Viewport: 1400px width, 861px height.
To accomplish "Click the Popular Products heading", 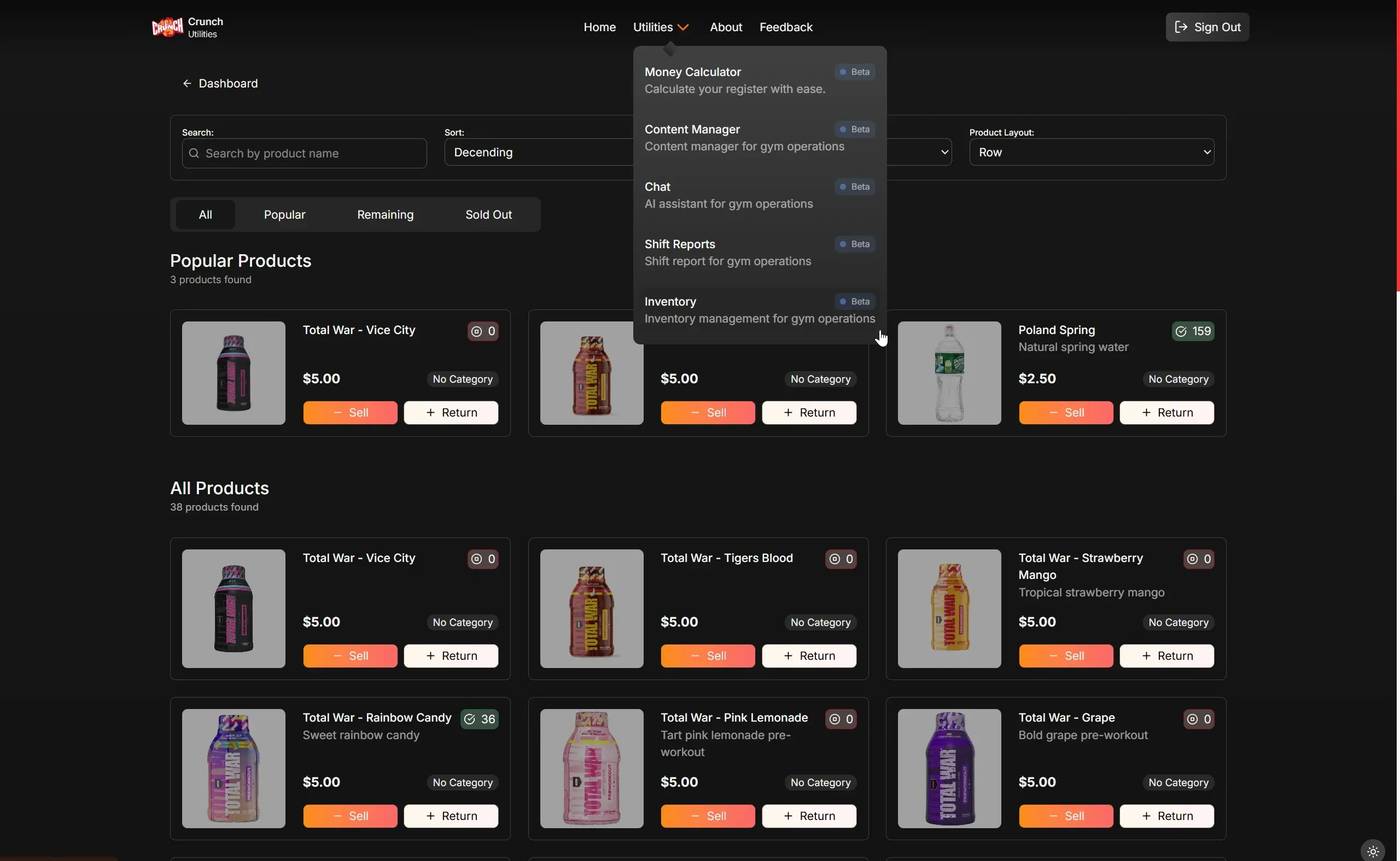I will pos(241,261).
